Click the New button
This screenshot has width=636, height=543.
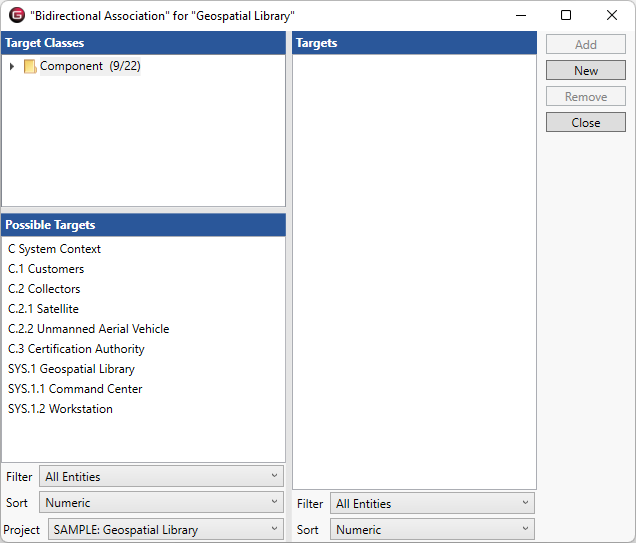(586, 71)
